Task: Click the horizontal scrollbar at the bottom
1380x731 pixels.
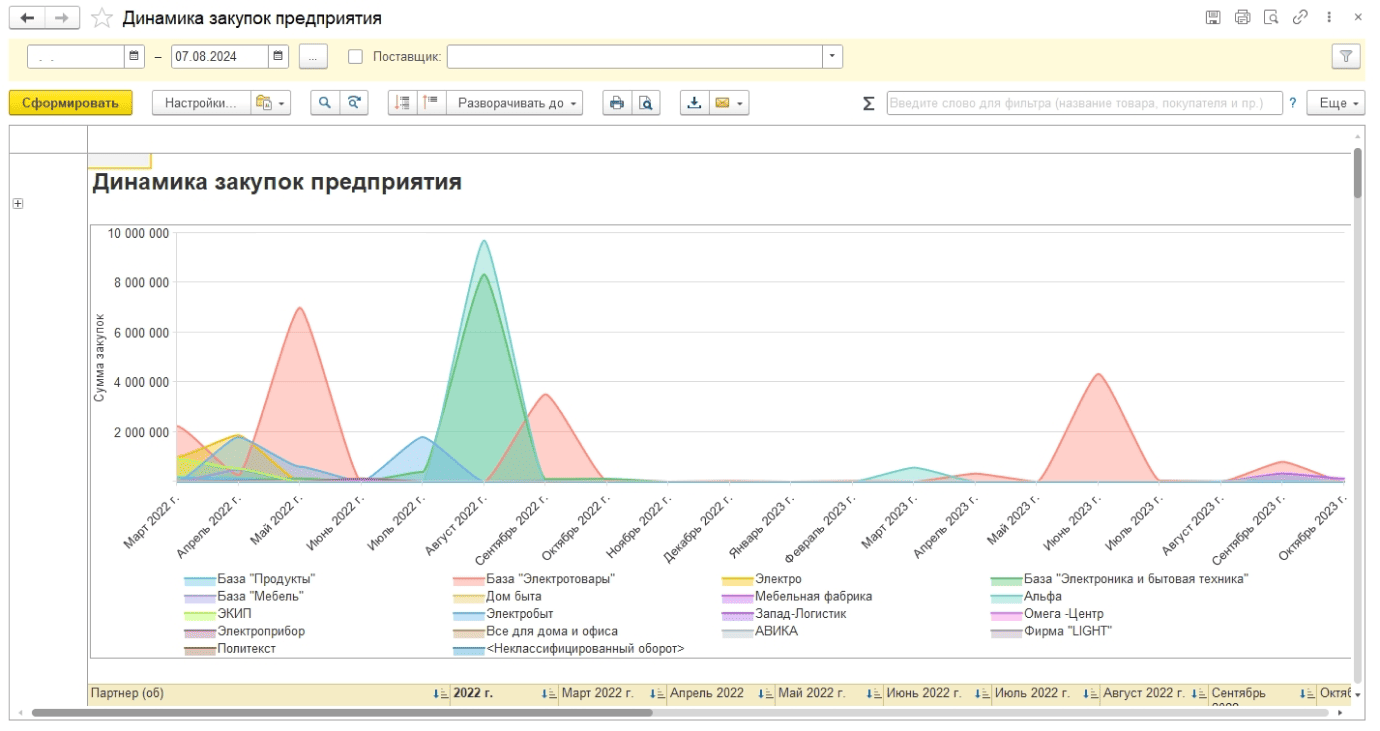Action: [x=341, y=713]
